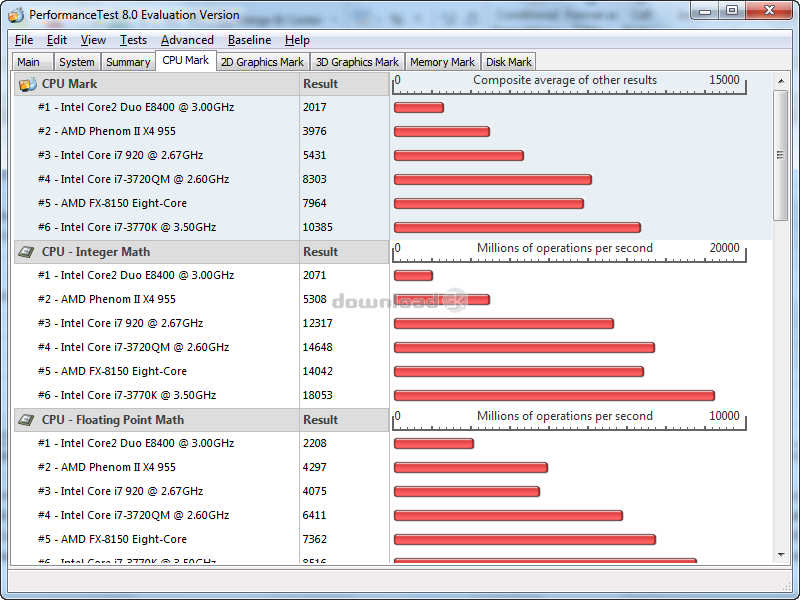This screenshot has width=800, height=600.
Task: Open the Tests menu
Action: [133, 40]
